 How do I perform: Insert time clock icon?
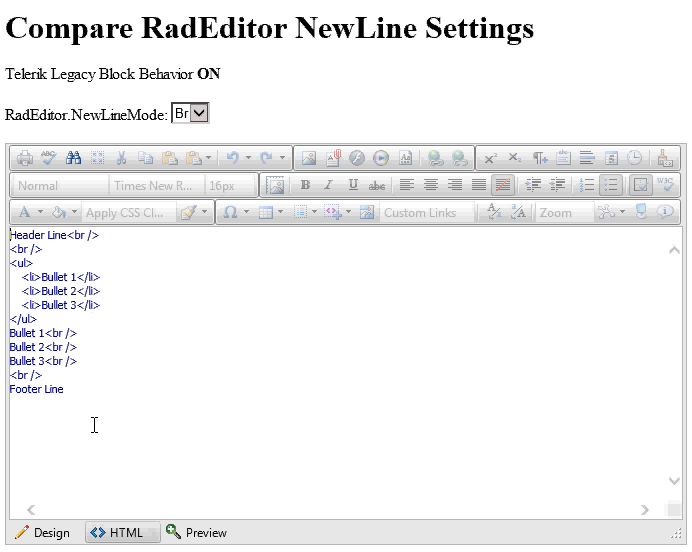coord(635,158)
